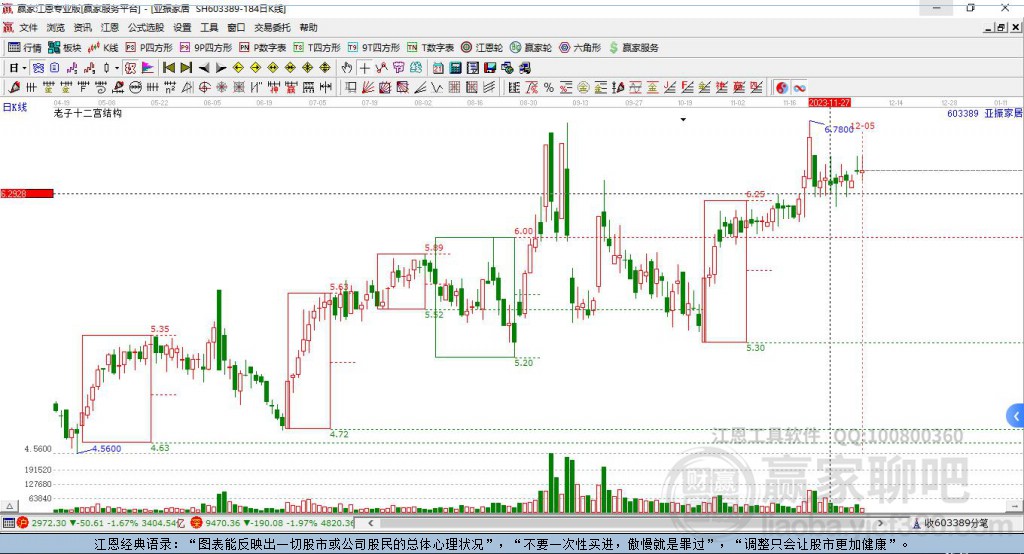Open the 窗口 menu

point(236,27)
